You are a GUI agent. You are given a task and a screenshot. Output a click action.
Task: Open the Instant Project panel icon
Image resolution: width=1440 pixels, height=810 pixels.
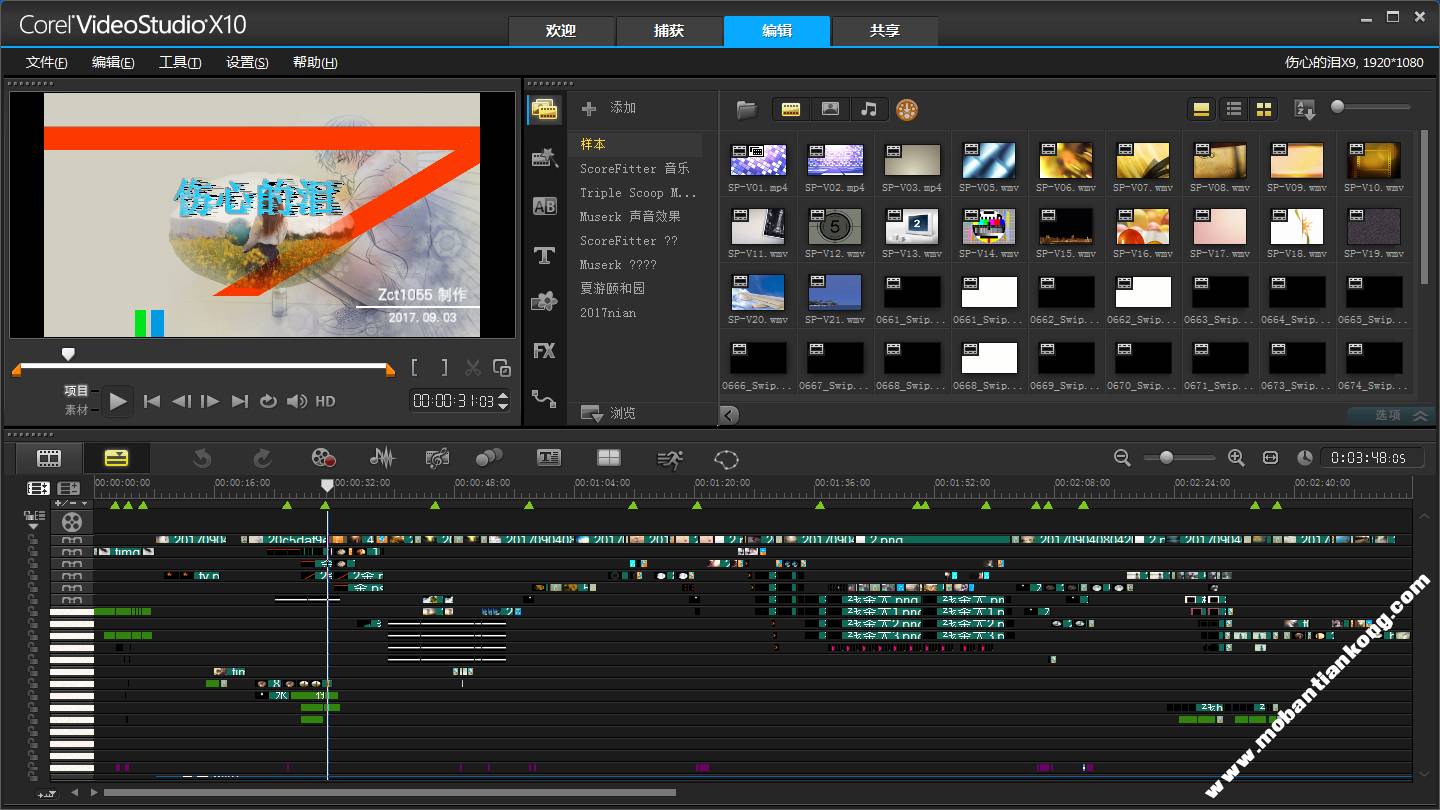point(545,157)
